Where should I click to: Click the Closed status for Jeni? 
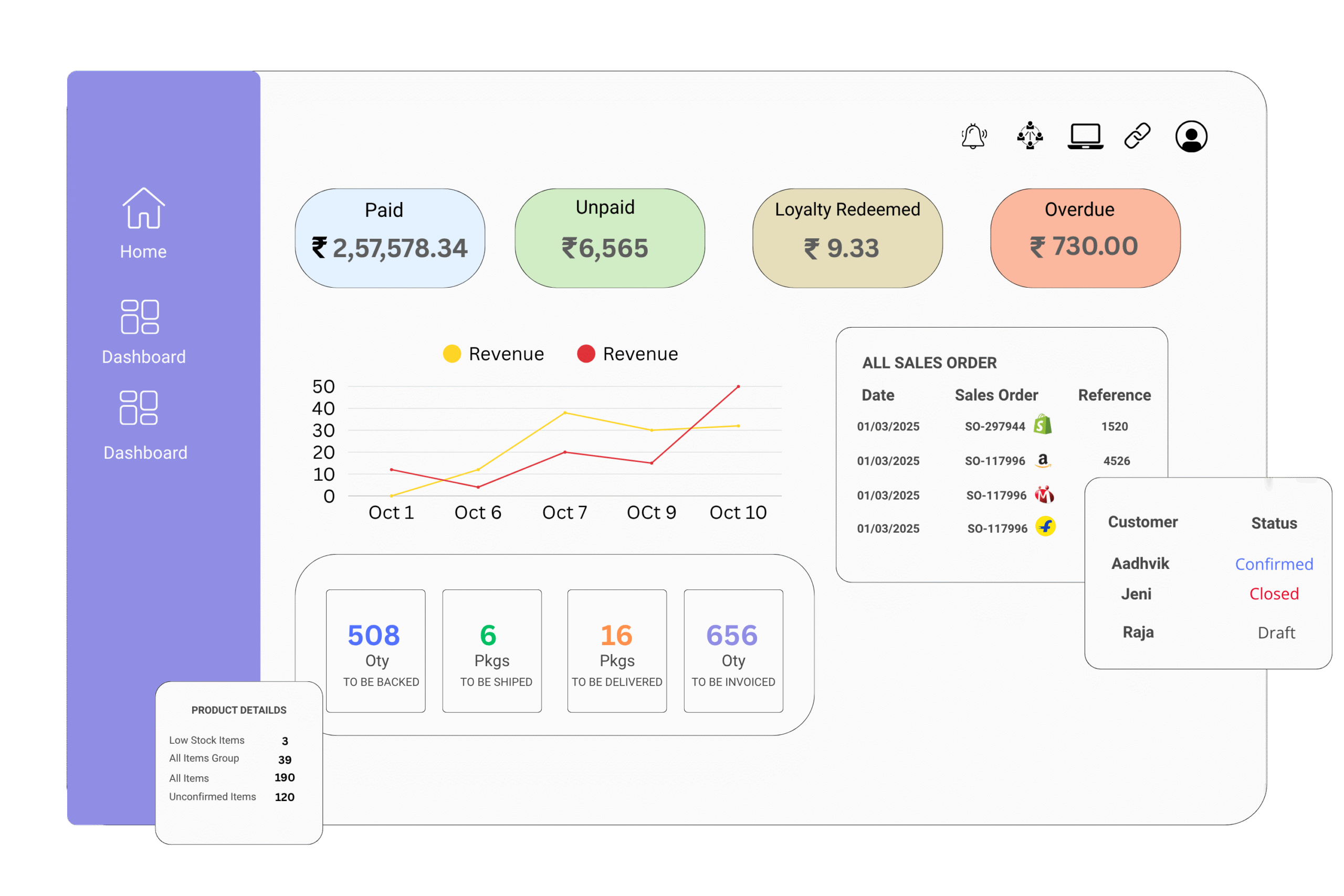[x=1274, y=594]
